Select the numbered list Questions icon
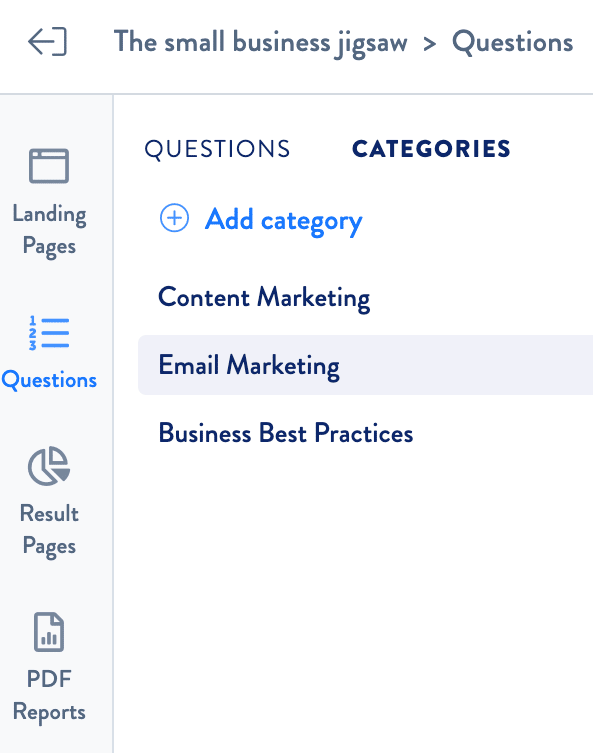 coord(49,333)
